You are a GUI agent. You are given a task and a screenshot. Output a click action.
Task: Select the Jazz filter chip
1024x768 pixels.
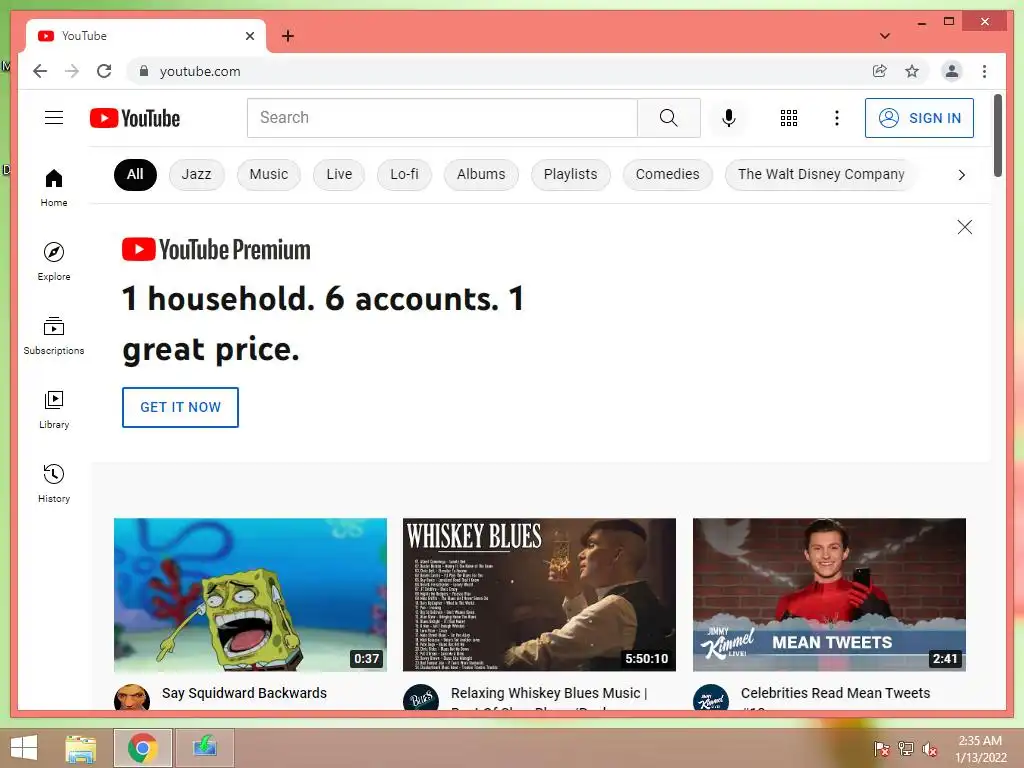point(197,174)
